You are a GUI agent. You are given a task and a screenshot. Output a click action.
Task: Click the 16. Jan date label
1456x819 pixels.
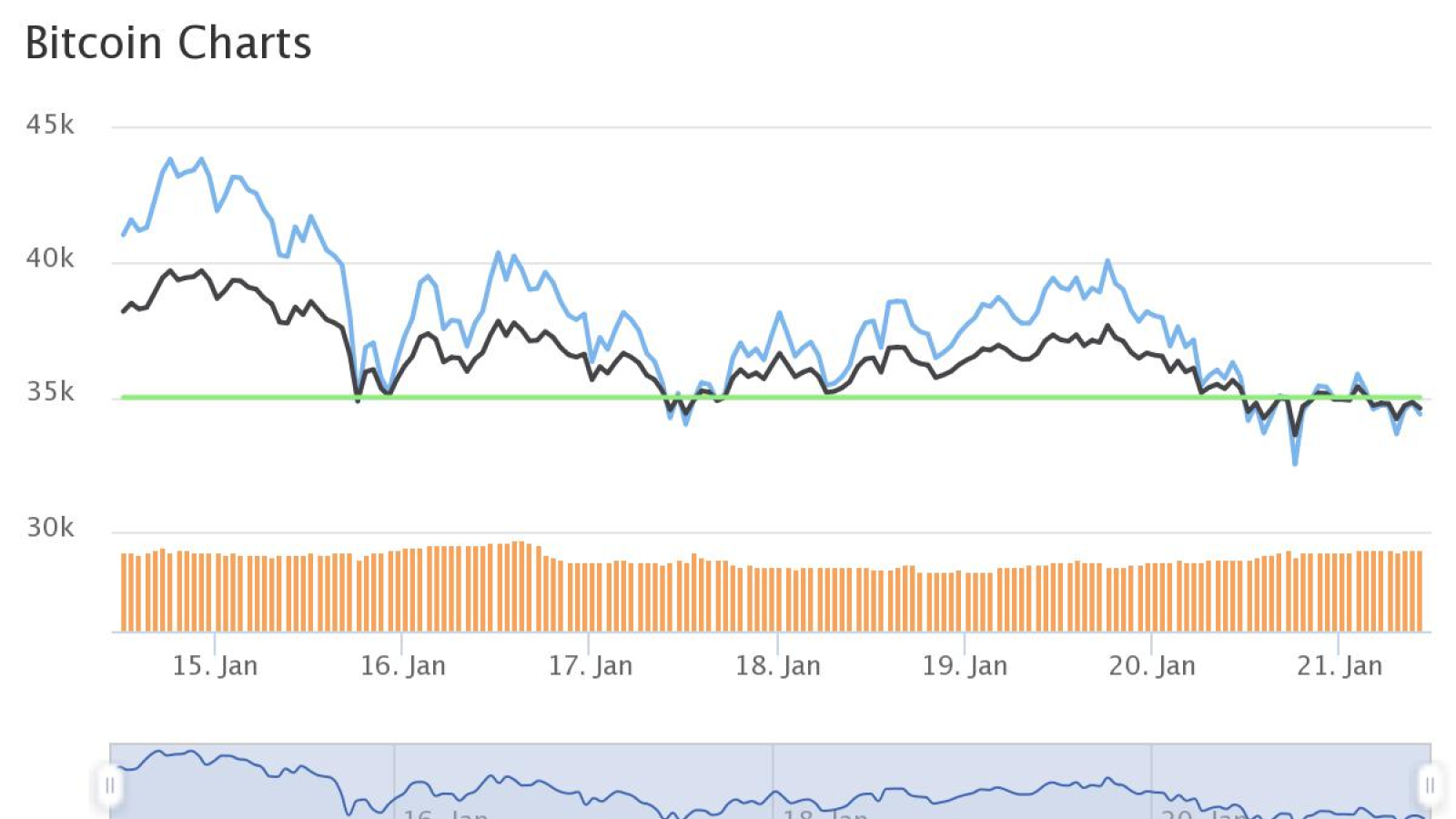tap(403, 666)
